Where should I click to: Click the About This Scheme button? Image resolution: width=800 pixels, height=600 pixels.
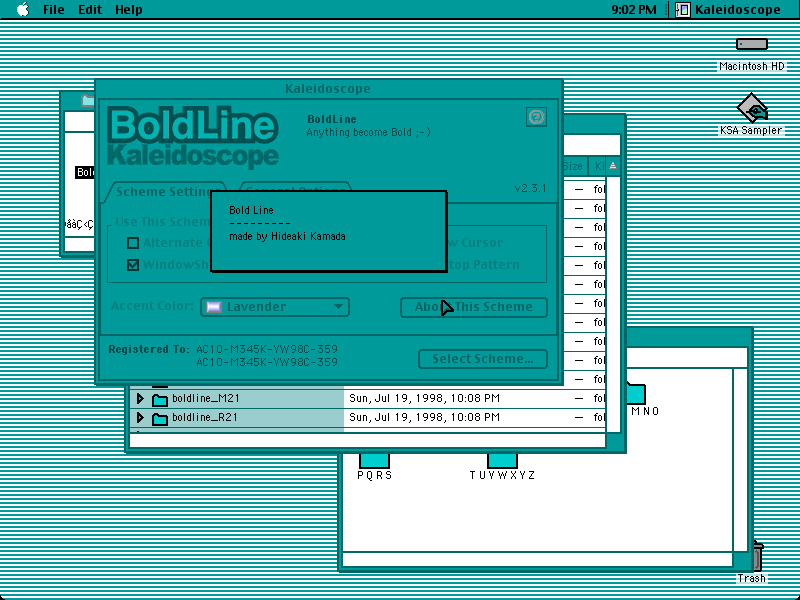point(473,307)
